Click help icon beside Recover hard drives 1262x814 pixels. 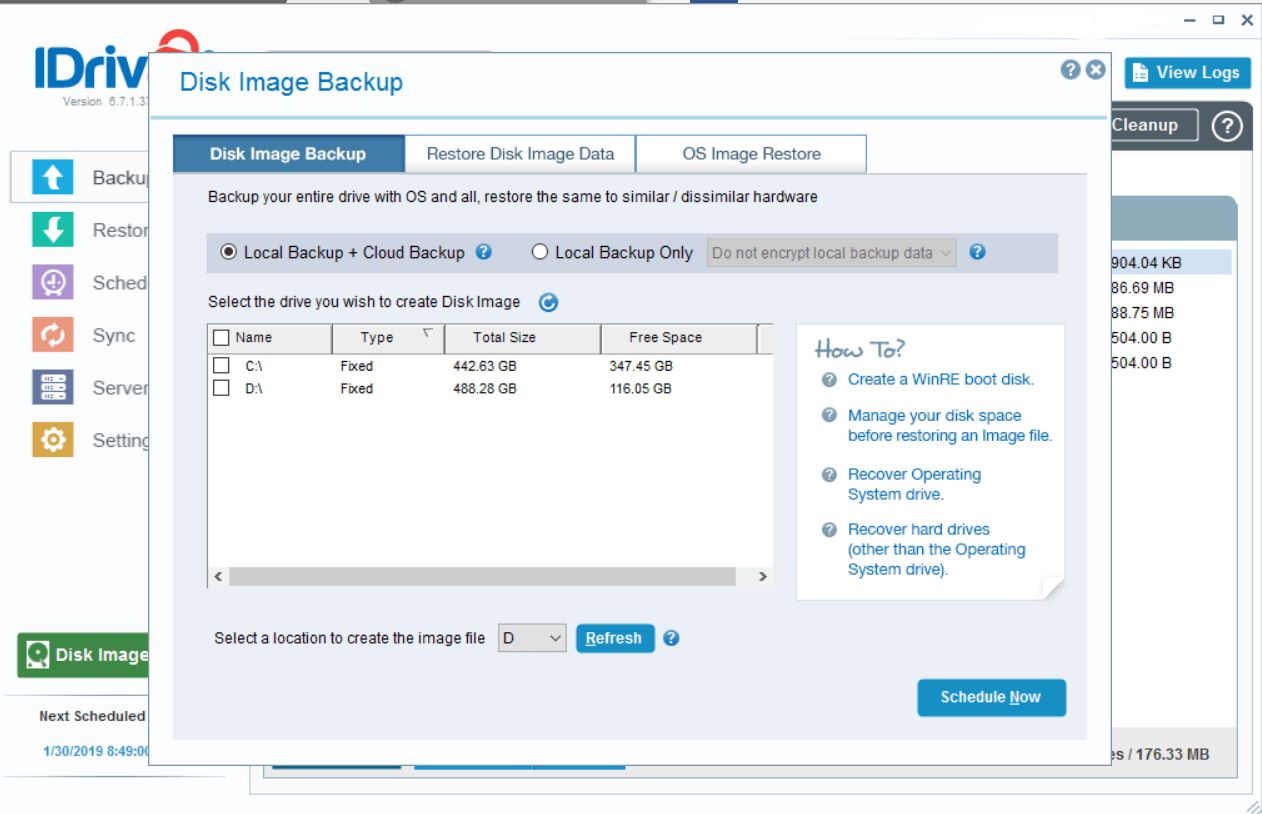click(829, 530)
